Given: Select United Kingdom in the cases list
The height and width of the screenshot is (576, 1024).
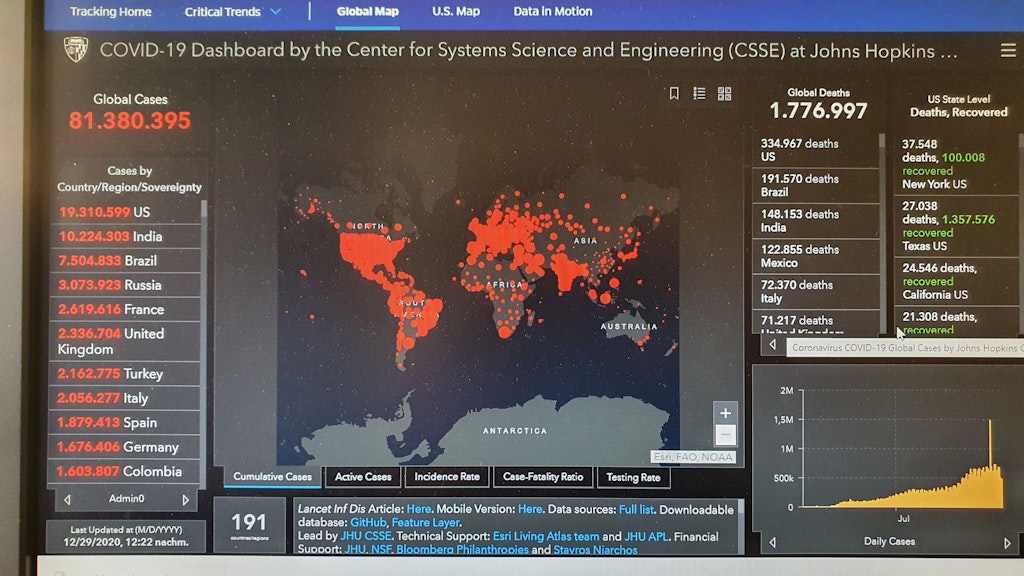Looking at the screenshot, I should [125, 341].
